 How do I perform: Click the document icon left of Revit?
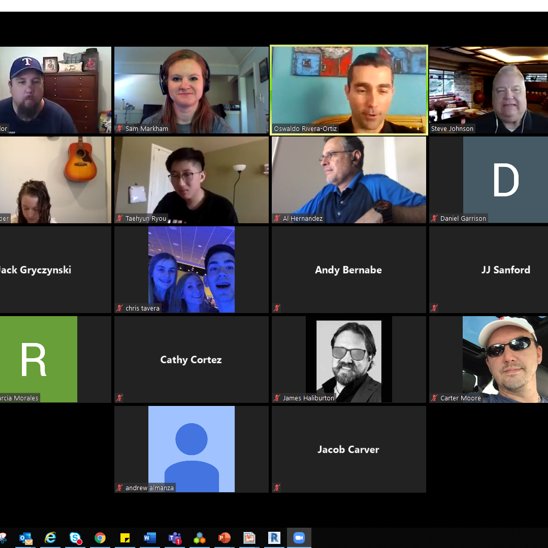249,538
